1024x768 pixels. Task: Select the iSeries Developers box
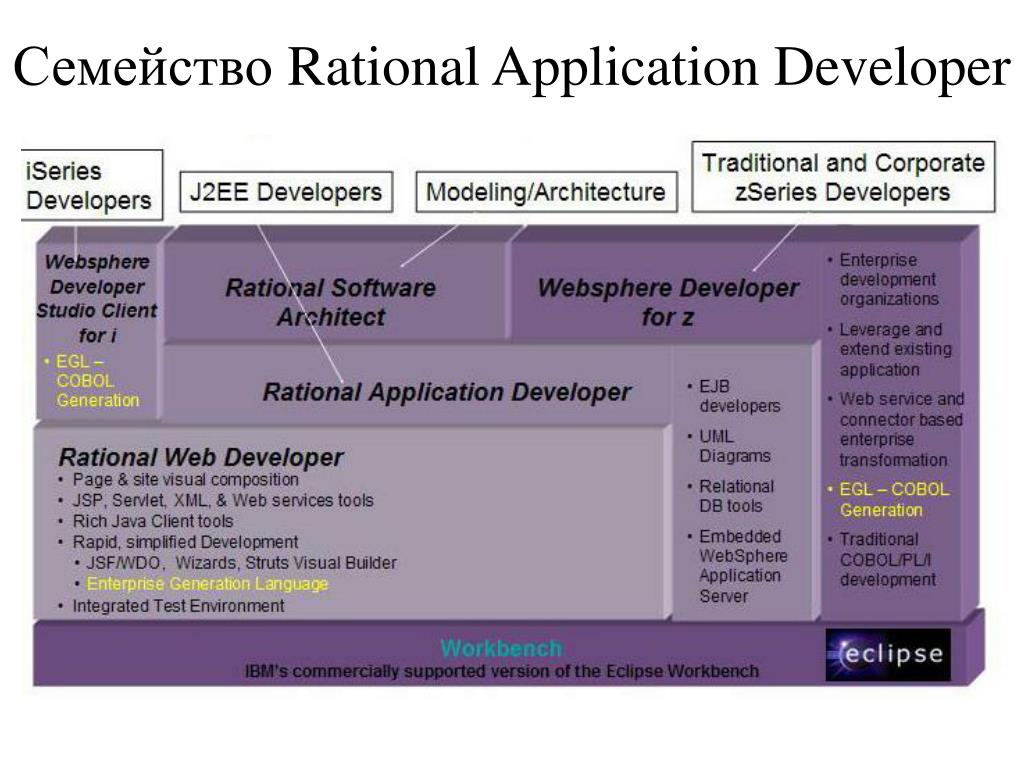tap(92, 185)
